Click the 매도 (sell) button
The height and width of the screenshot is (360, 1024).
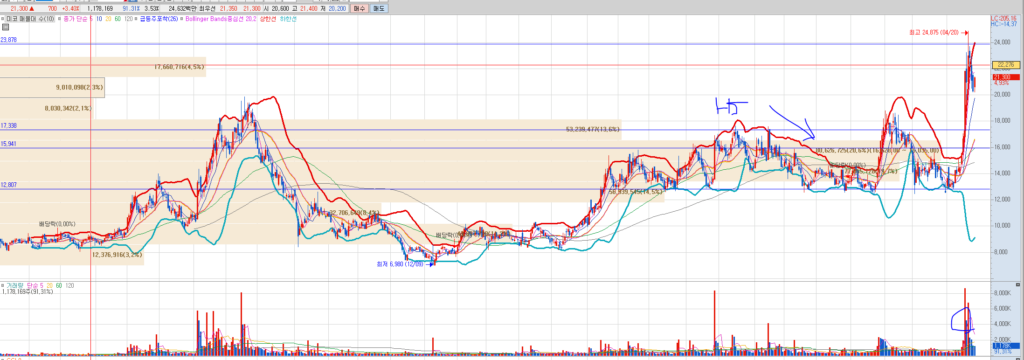[x=379, y=8]
